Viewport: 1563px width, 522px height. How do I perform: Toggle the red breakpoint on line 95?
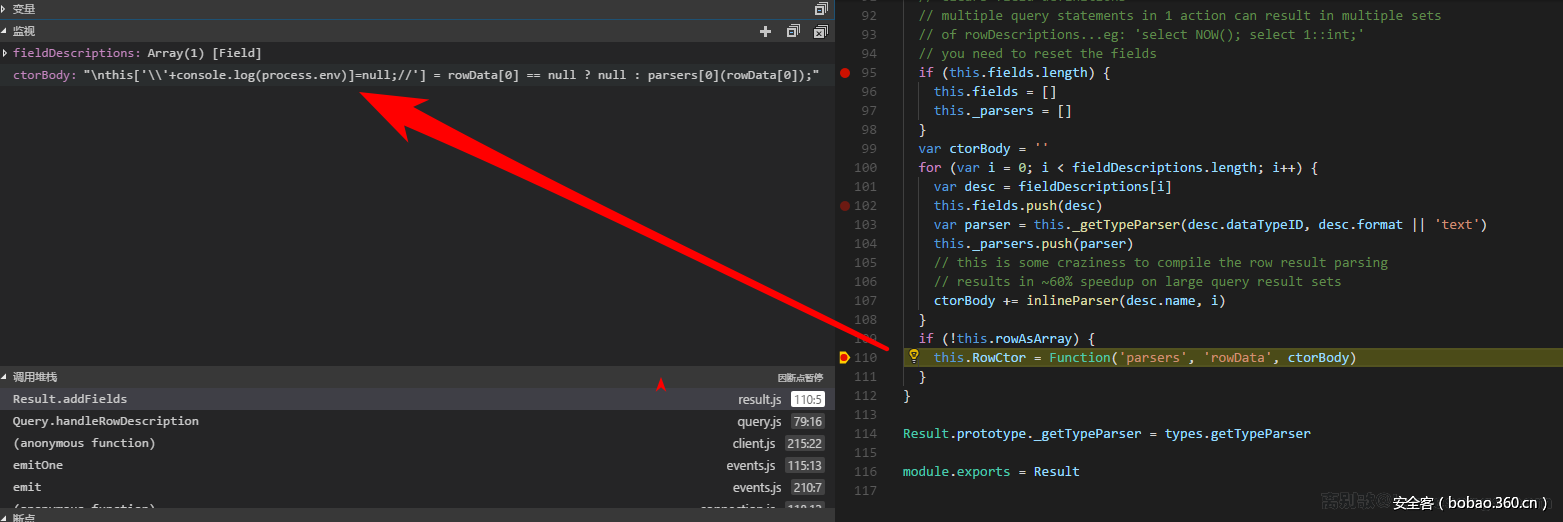point(845,73)
